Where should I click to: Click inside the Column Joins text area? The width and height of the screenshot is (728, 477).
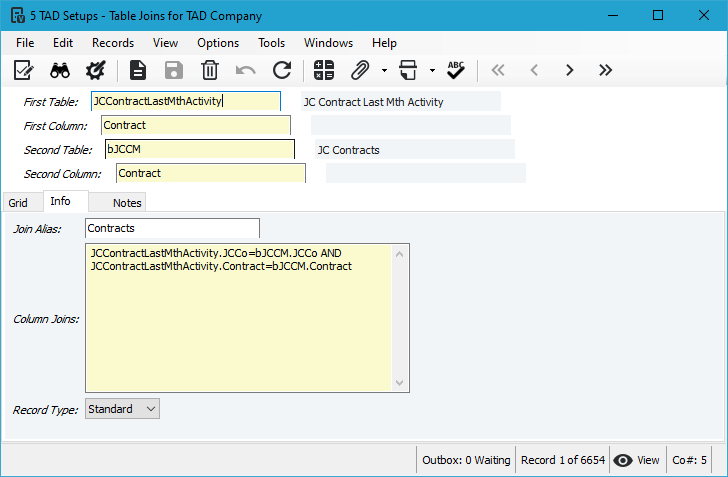click(x=239, y=318)
